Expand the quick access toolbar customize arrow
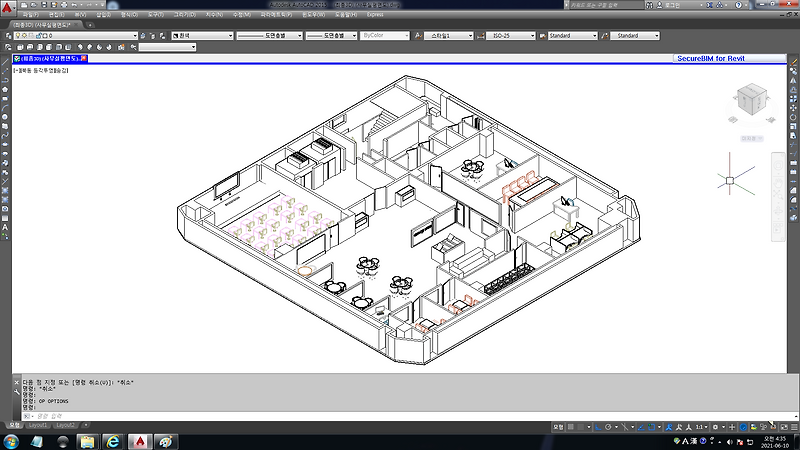The width and height of the screenshot is (800, 450). tap(103, 5)
